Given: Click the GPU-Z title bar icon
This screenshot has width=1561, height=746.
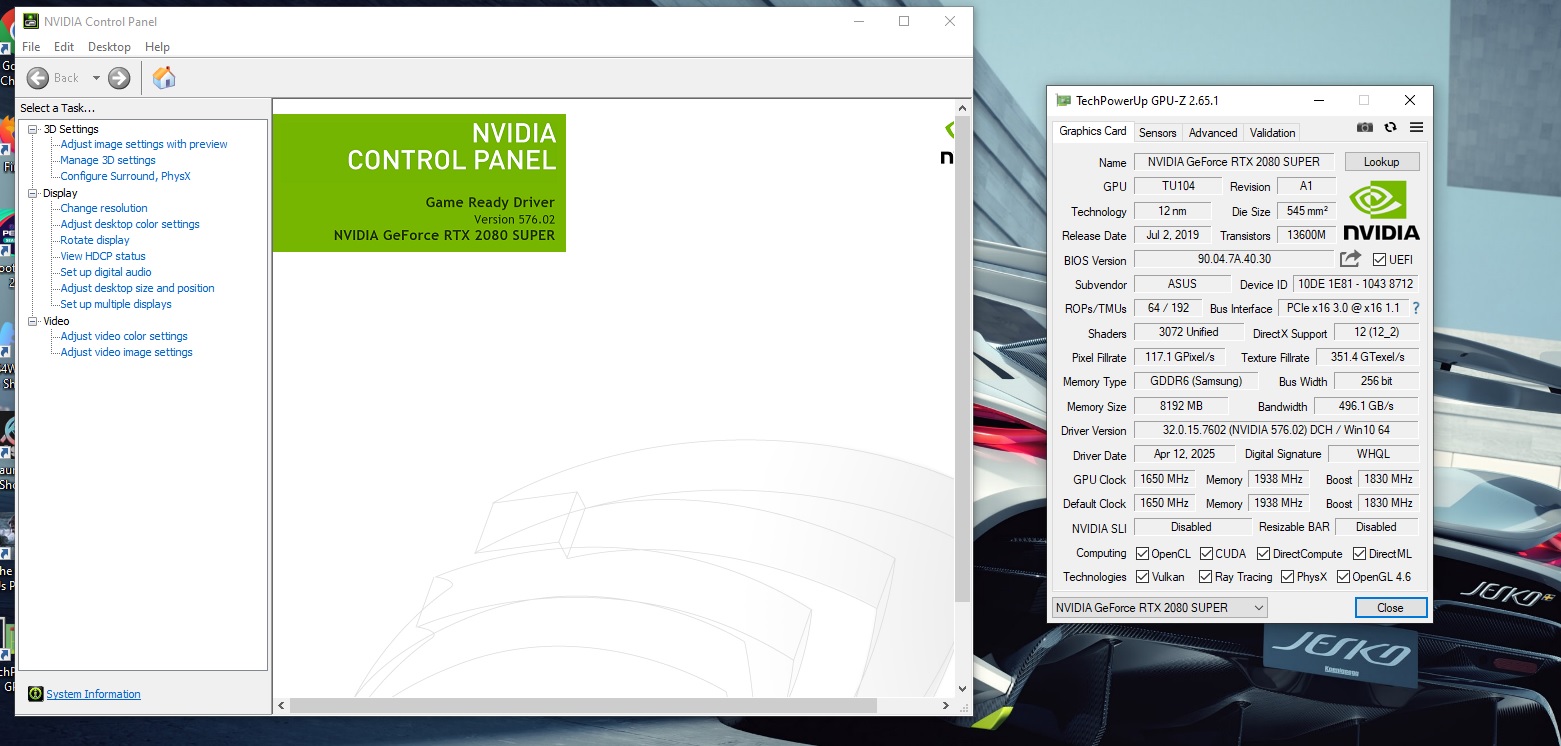Looking at the screenshot, I should point(1064,100).
